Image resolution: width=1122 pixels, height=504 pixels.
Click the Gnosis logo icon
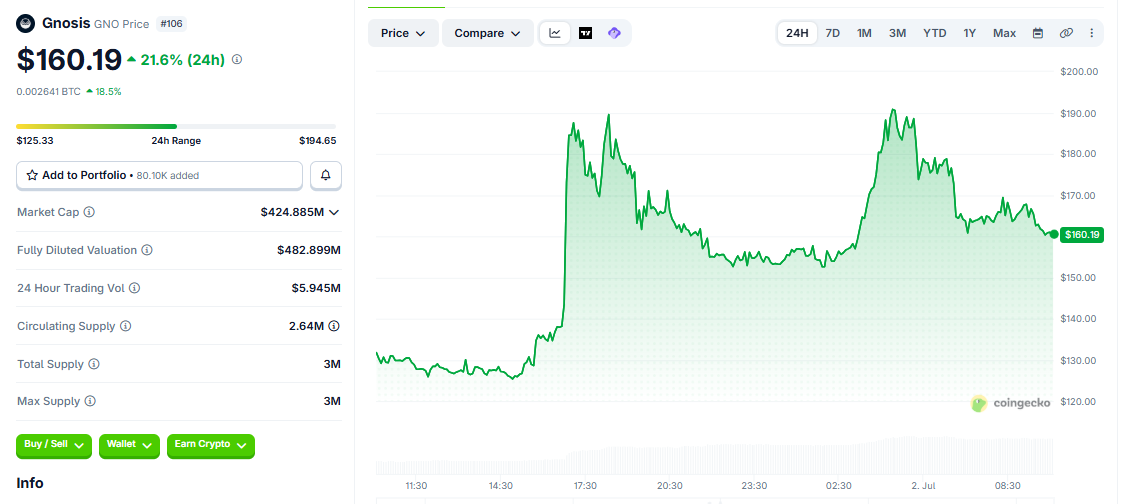click(26, 24)
